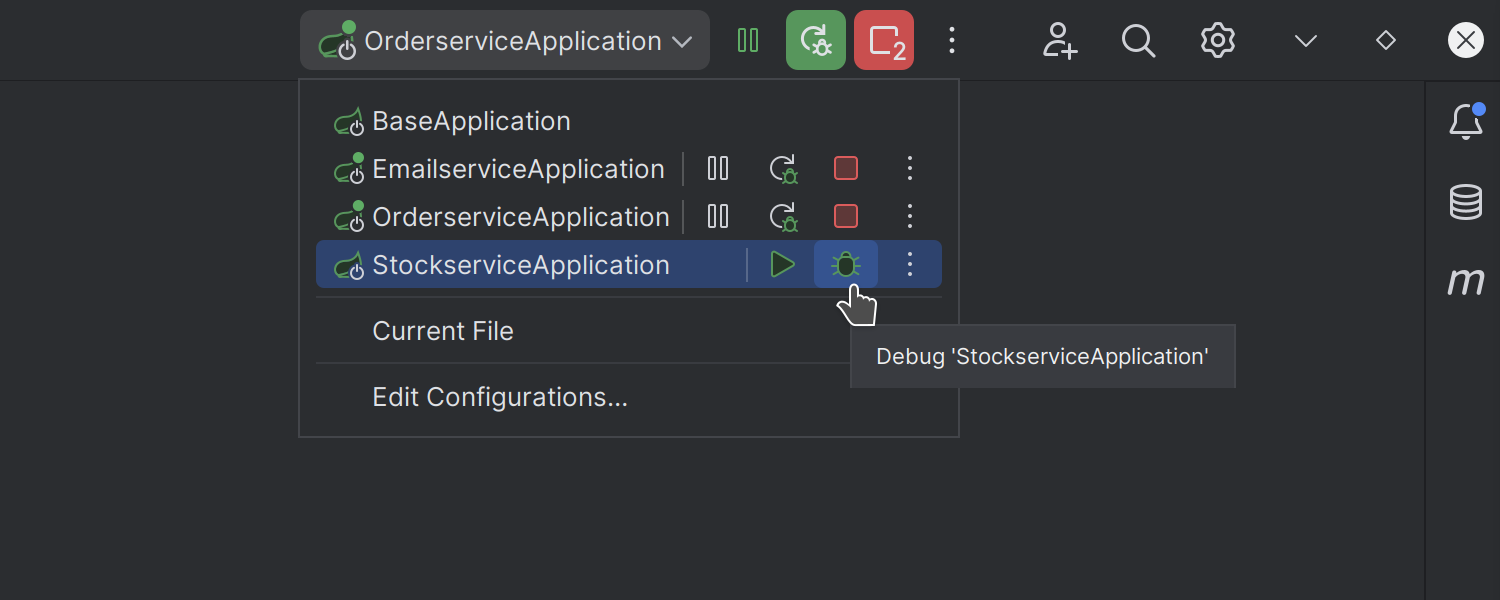Select Current File from the list
Screen dimensions: 1500x600
pyautogui.click(x=443, y=331)
